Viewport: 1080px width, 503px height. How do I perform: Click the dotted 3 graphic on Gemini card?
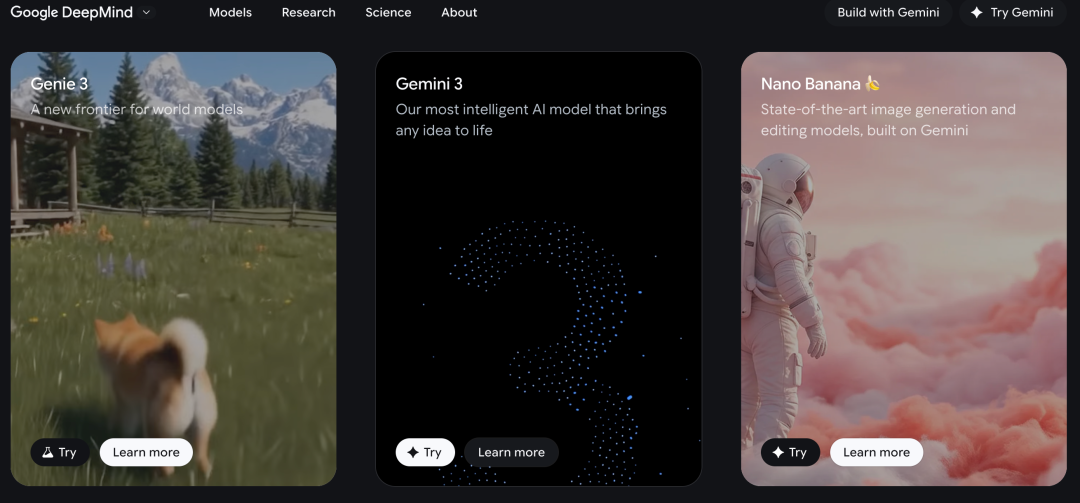(x=551, y=351)
